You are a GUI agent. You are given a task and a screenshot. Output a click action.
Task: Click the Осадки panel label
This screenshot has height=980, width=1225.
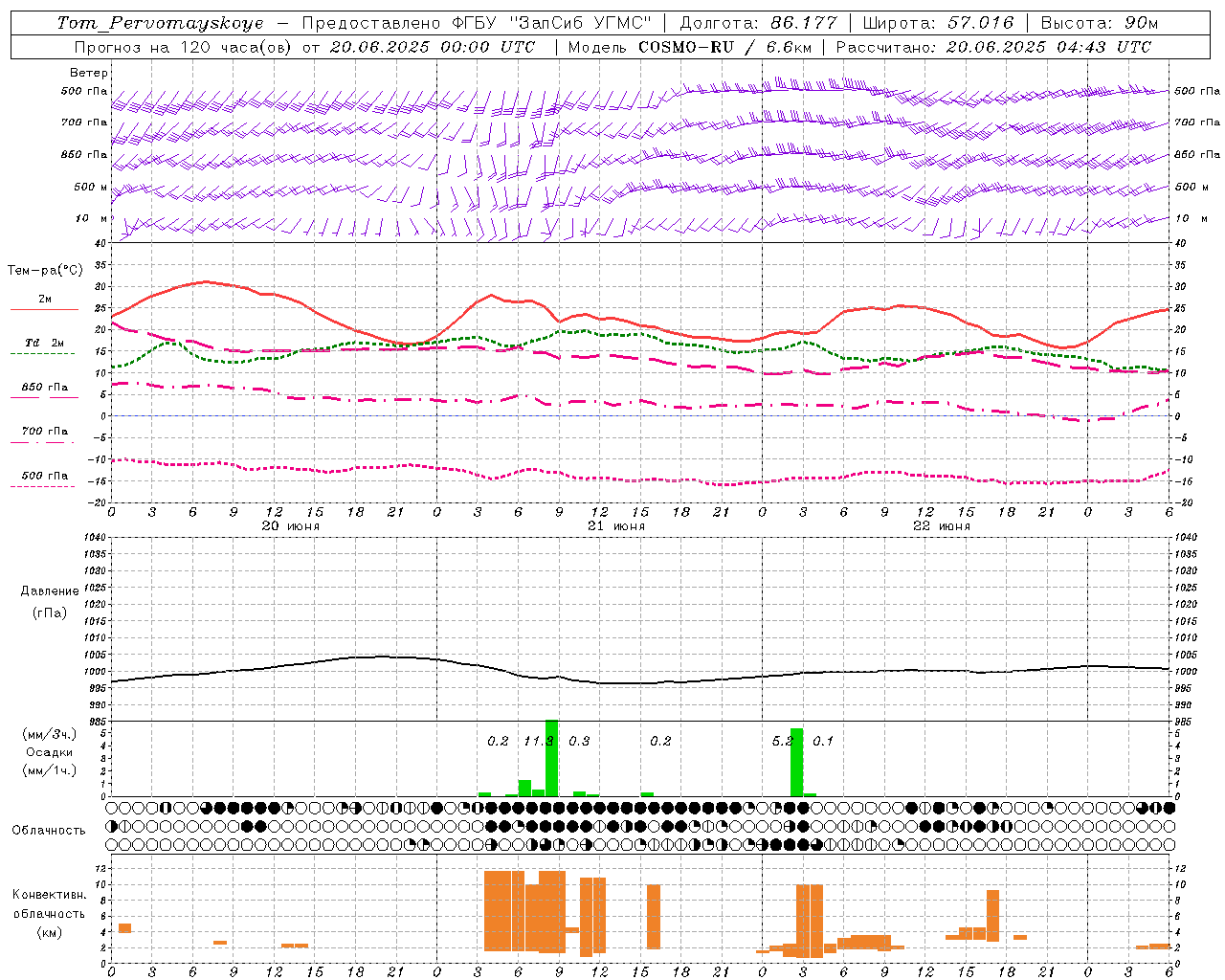pyautogui.click(x=49, y=752)
